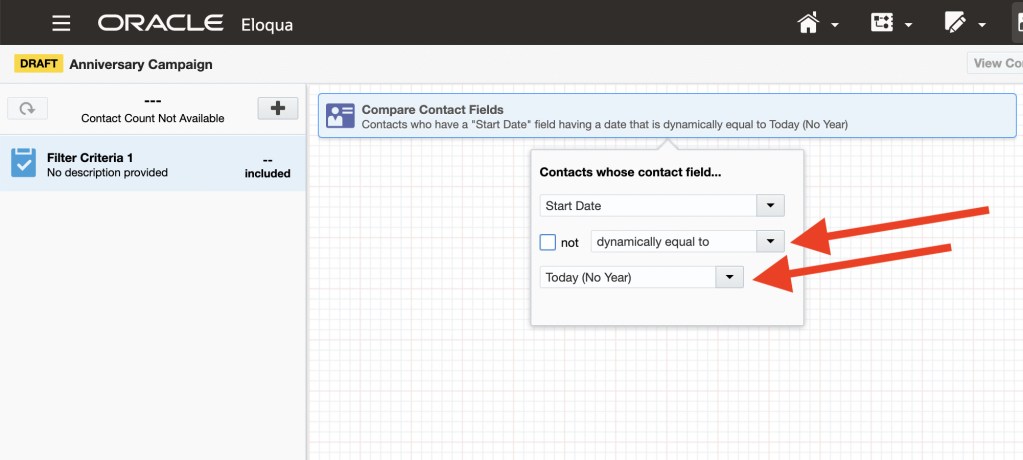1023x460 pixels.
Task: Expand the Assets dropdown arrow
Action: [981, 25]
